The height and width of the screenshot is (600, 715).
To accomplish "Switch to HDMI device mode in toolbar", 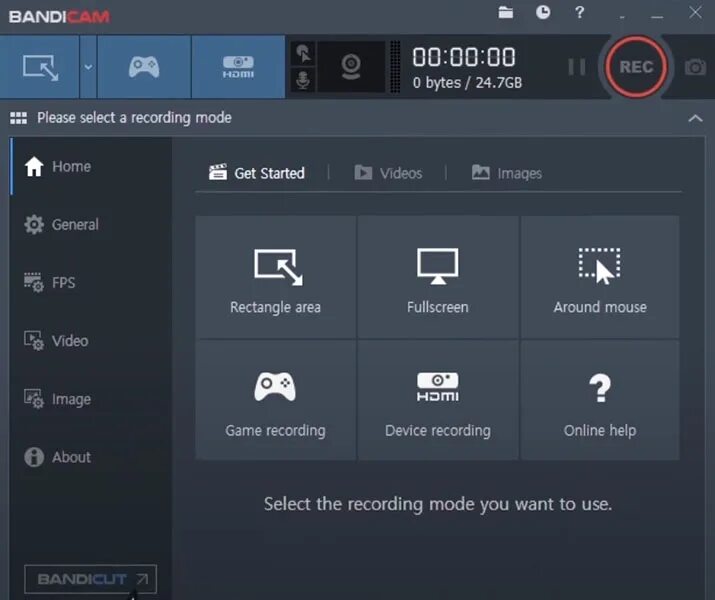I will pos(238,67).
